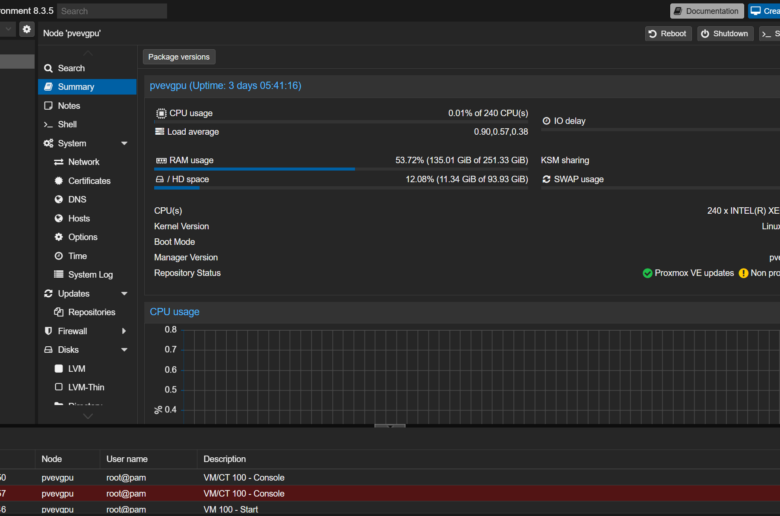The width and height of the screenshot is (780, 516).
Task: Click the Time clock icon
Action: click(x=59, y=256)
